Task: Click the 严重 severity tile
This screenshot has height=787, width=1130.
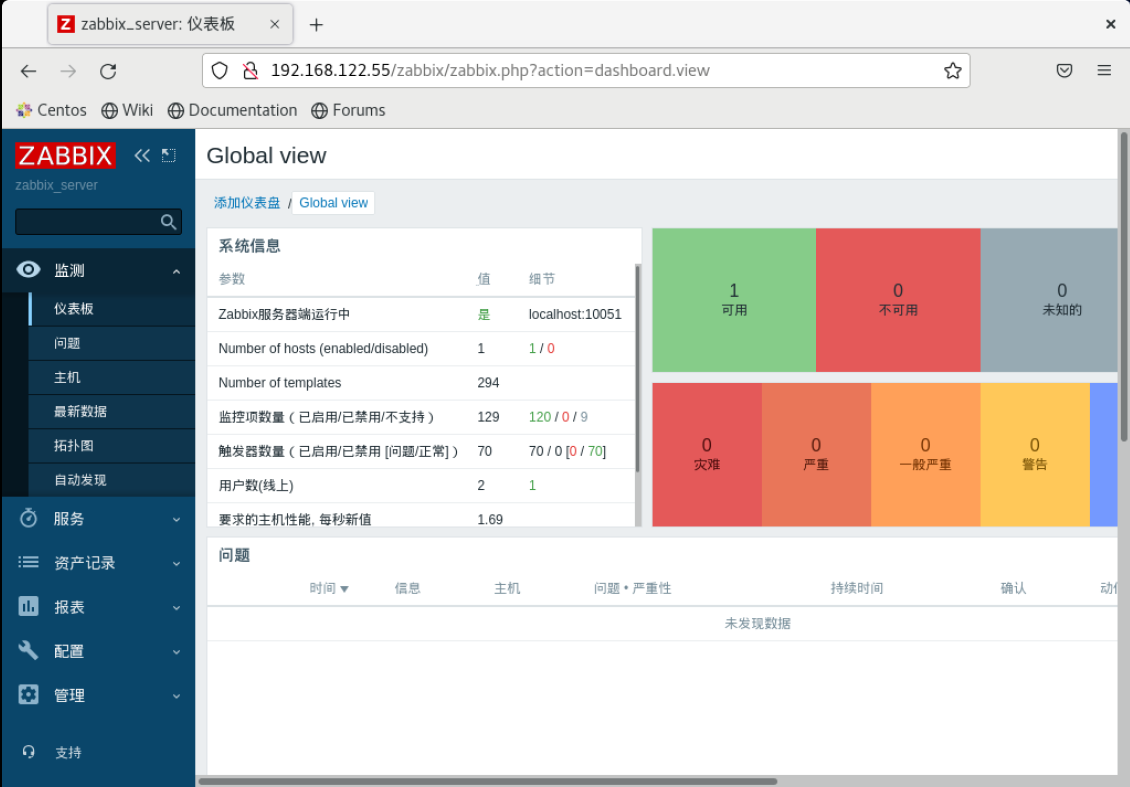Action: pos(816,454)
